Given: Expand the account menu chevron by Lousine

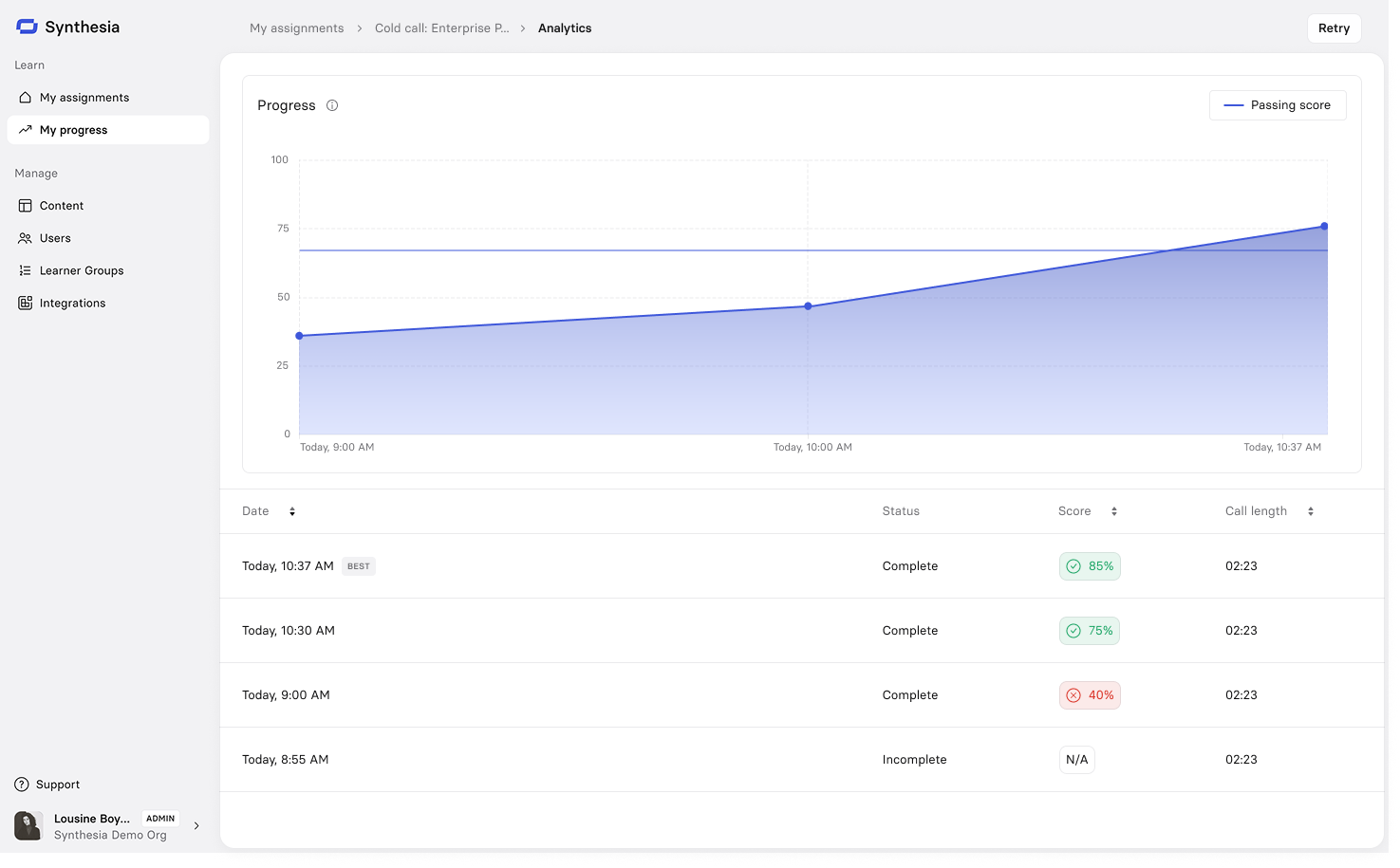Looking at the screenshot, I should pyautogui.click(x=196, y=826).
